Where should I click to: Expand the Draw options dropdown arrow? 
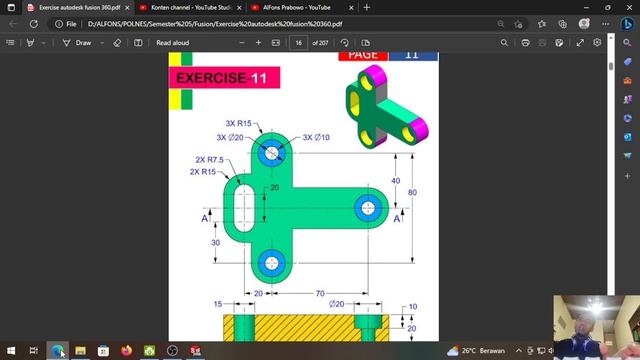point(102,43)
